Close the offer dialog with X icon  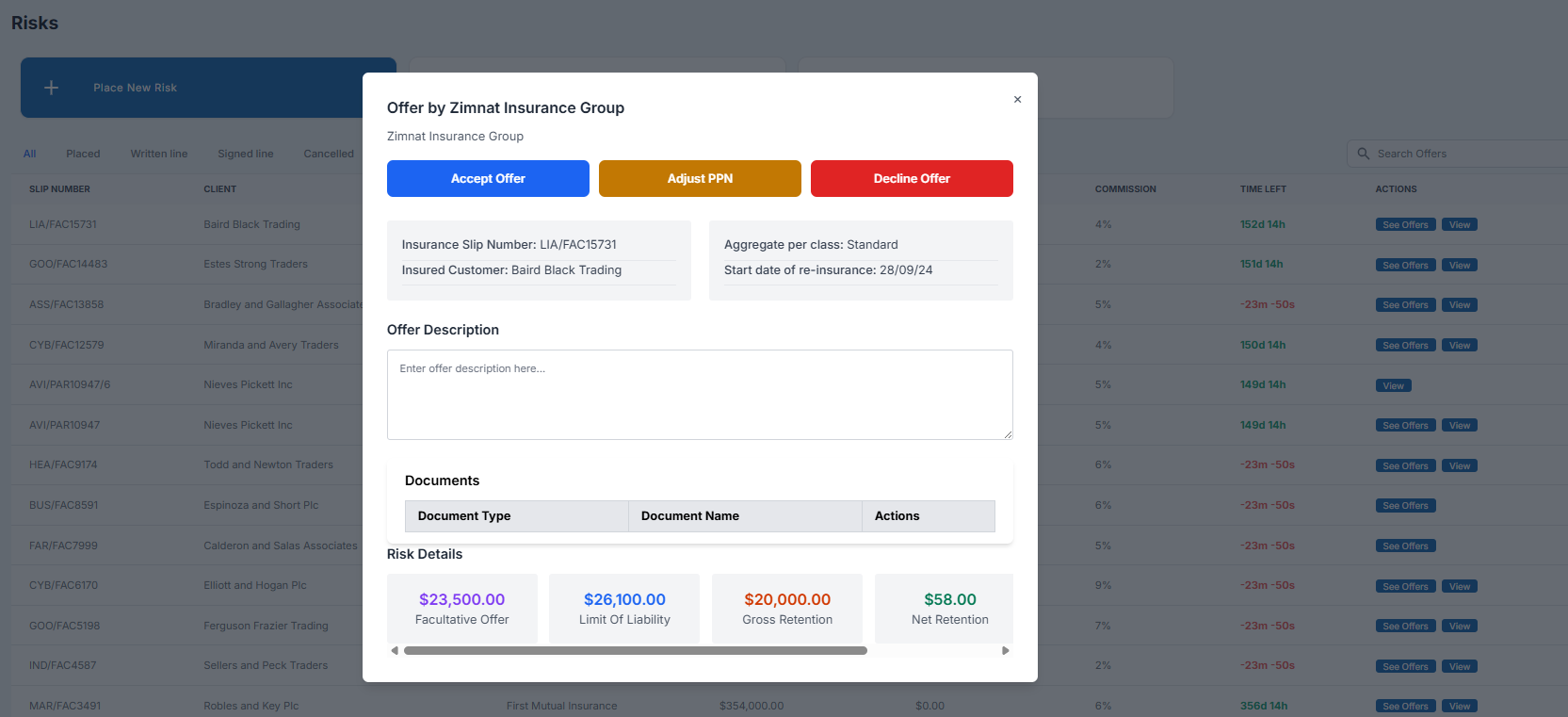1017,99
